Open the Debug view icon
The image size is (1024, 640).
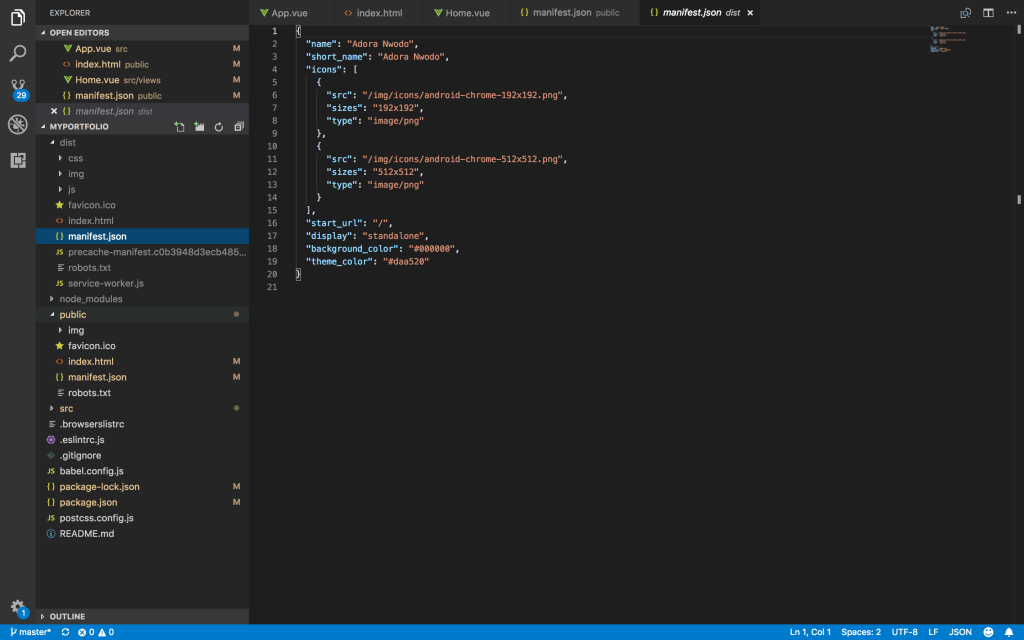[17, 124]
